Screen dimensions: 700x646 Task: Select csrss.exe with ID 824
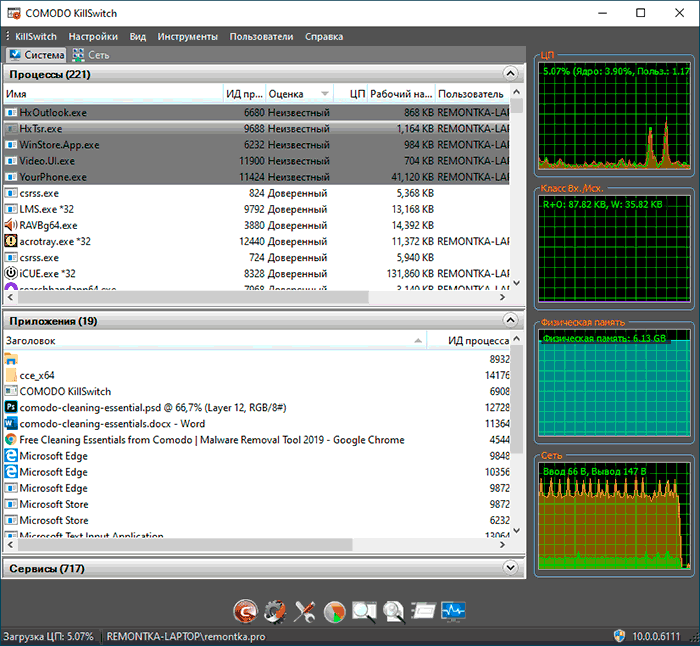tap(257, 193)
